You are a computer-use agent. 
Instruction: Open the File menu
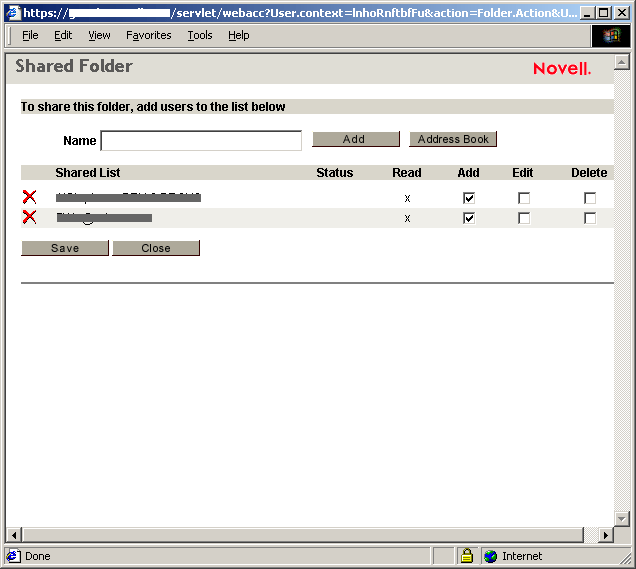click(30, 36)
